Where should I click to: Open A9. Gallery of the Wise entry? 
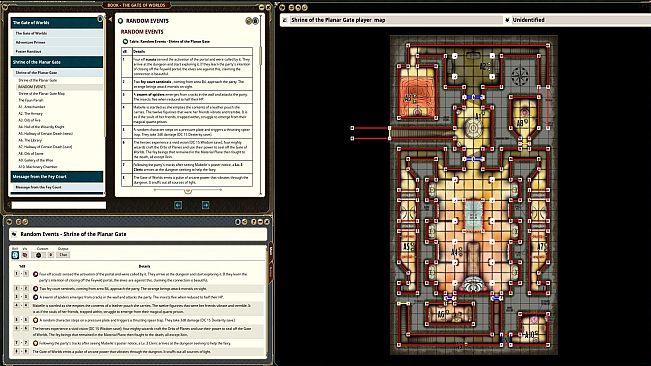[x=36, y=160]
